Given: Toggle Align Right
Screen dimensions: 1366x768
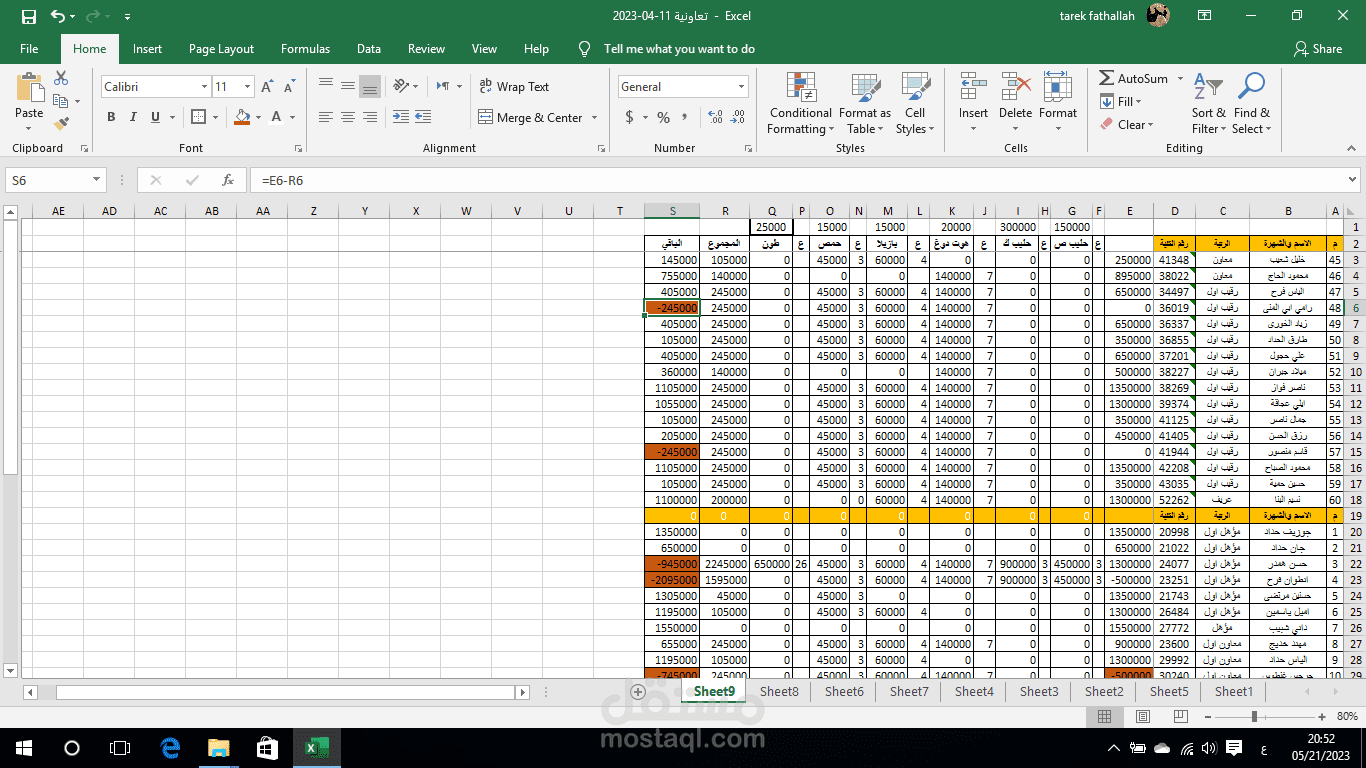Looking at the screenshot, I should tap(369, 117).
